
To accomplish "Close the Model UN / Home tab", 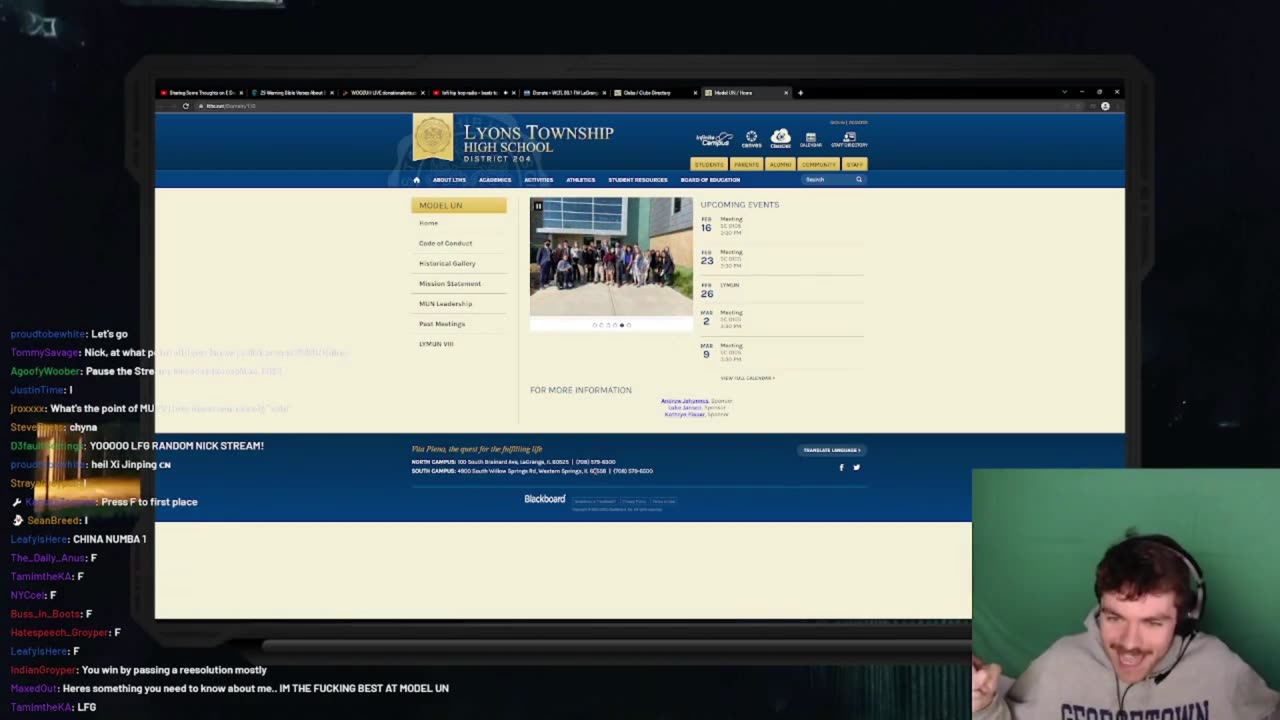I will 786,93.
